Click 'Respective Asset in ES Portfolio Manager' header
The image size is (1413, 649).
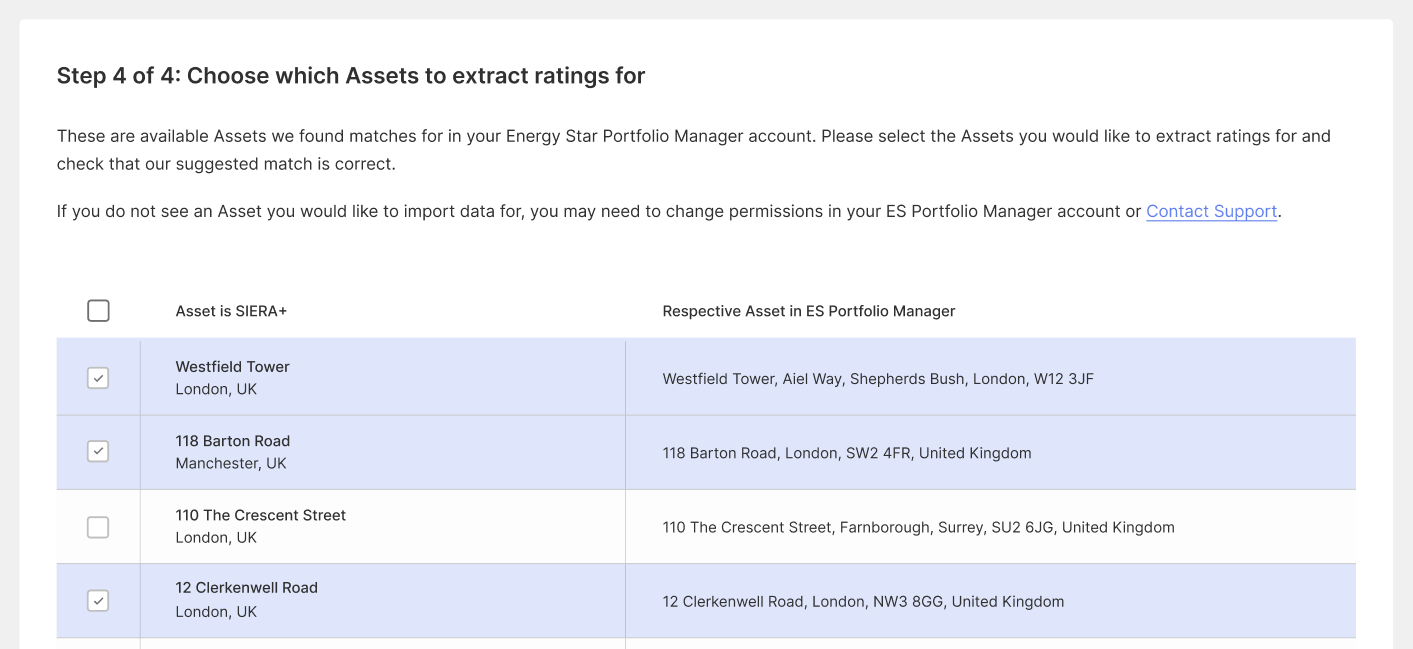[808, 311]
